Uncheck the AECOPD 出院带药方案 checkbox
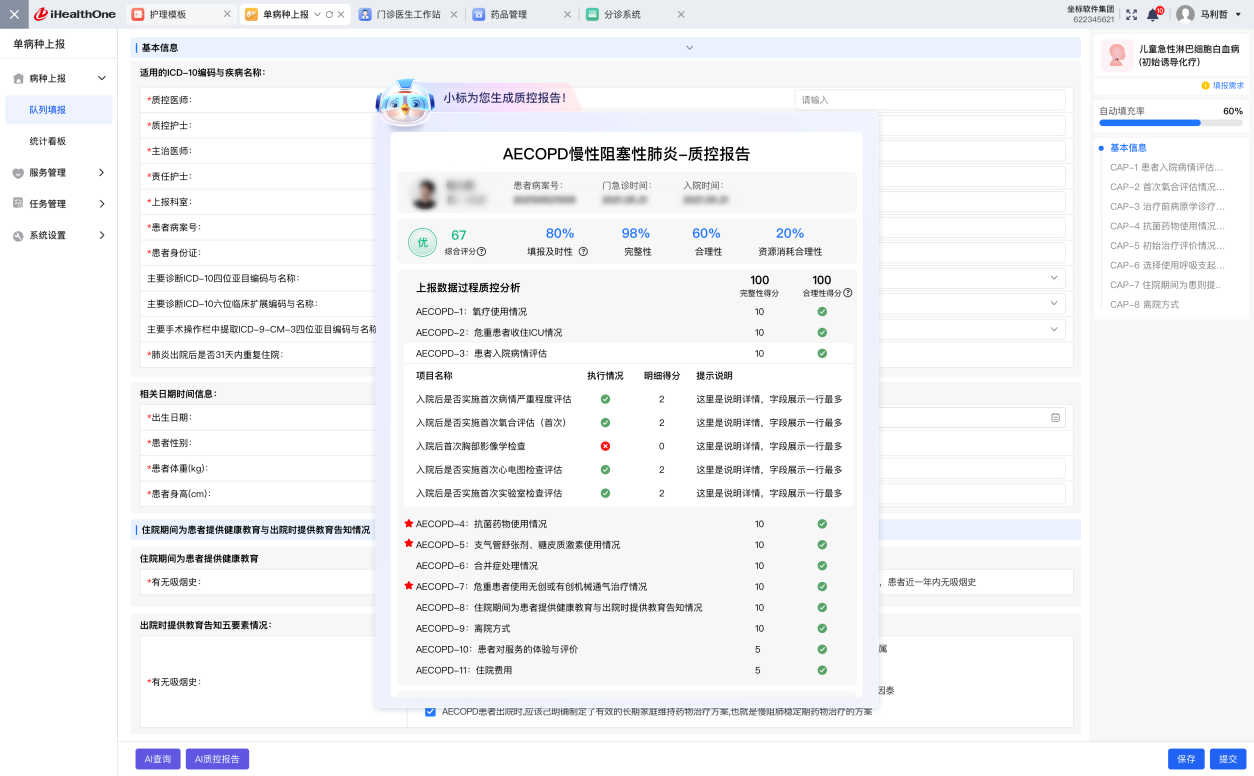This screenshot has width=1254, height=776. (x=430, y=711)
